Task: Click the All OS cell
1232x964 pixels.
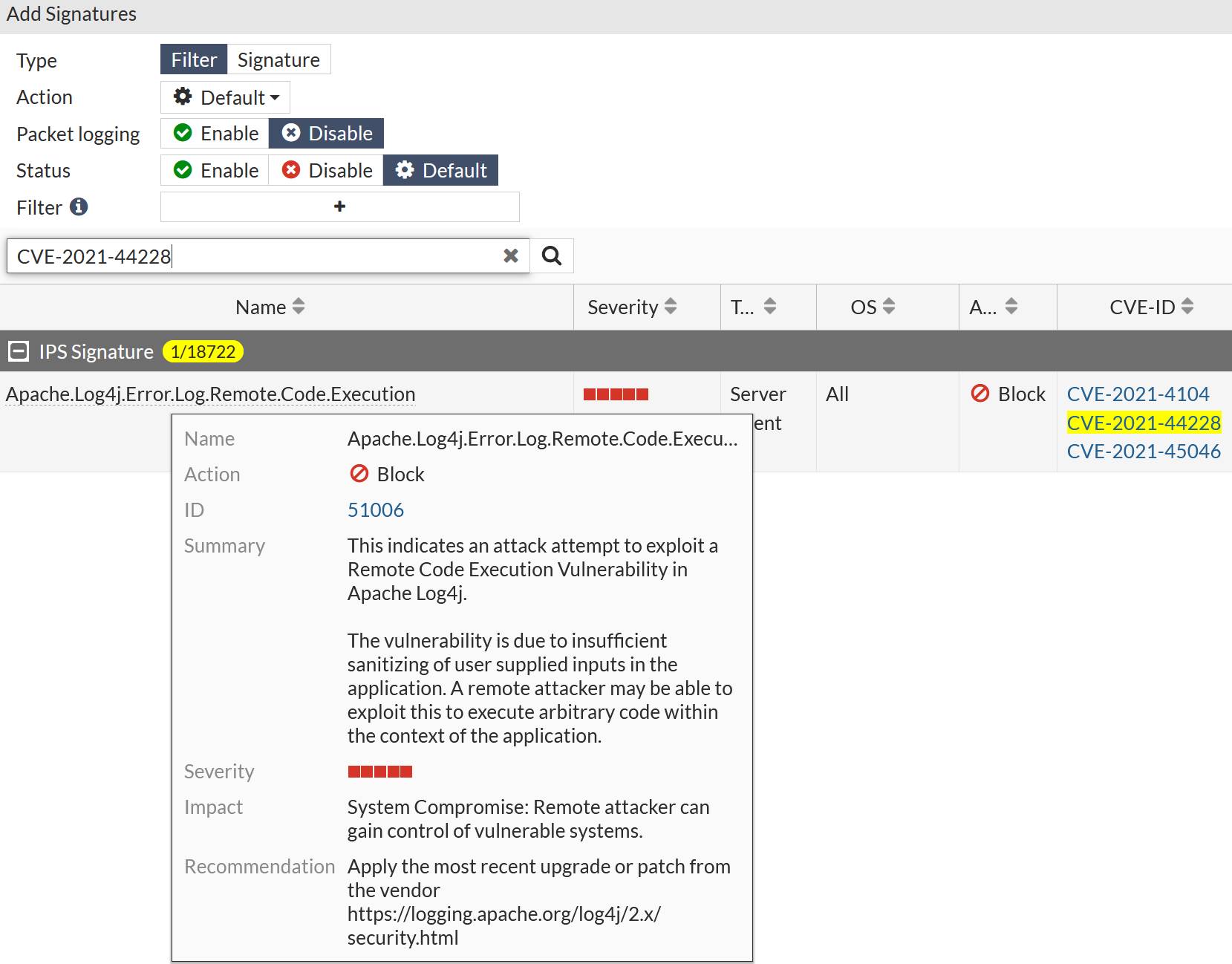Action: 837,394
